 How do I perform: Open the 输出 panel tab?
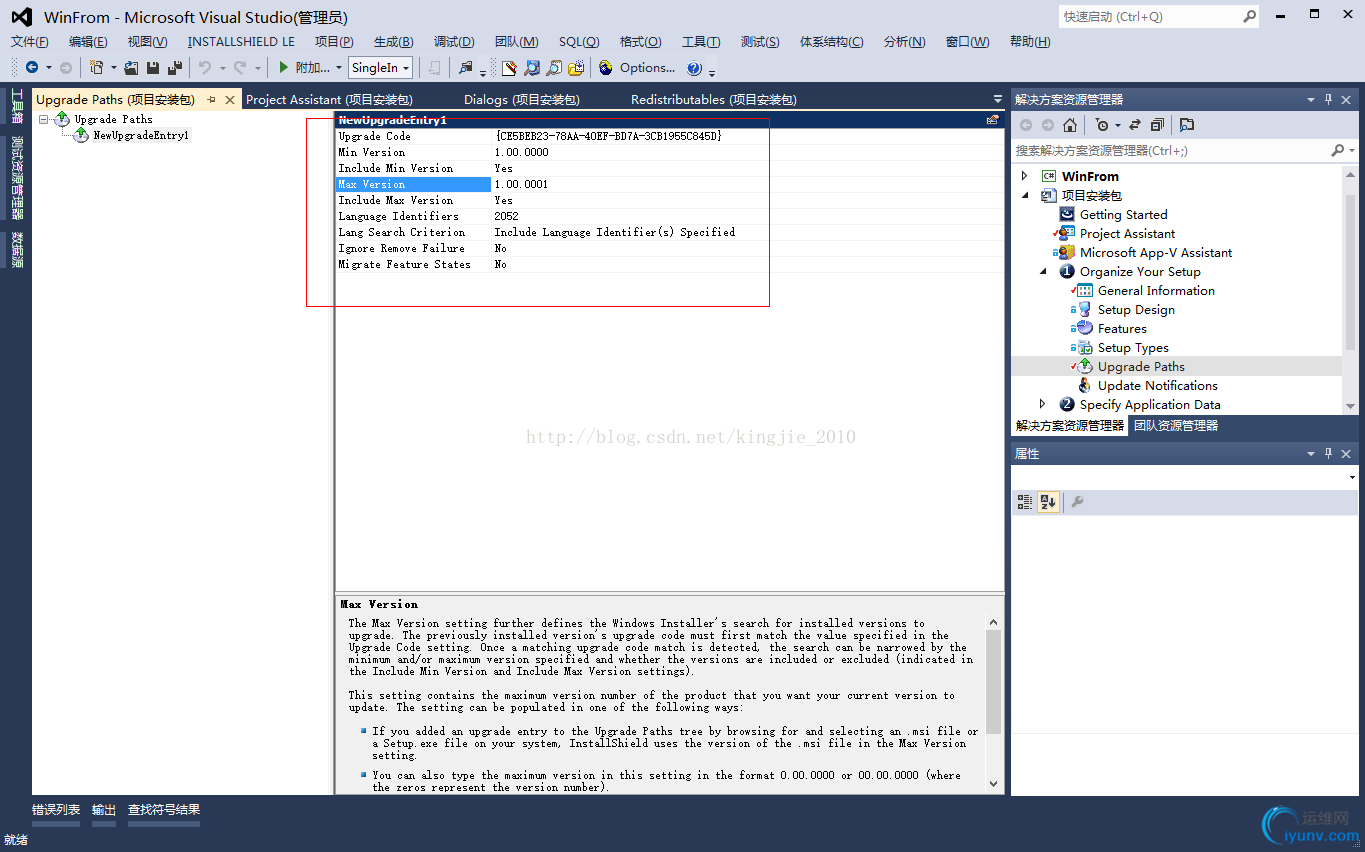coord(104,810)
